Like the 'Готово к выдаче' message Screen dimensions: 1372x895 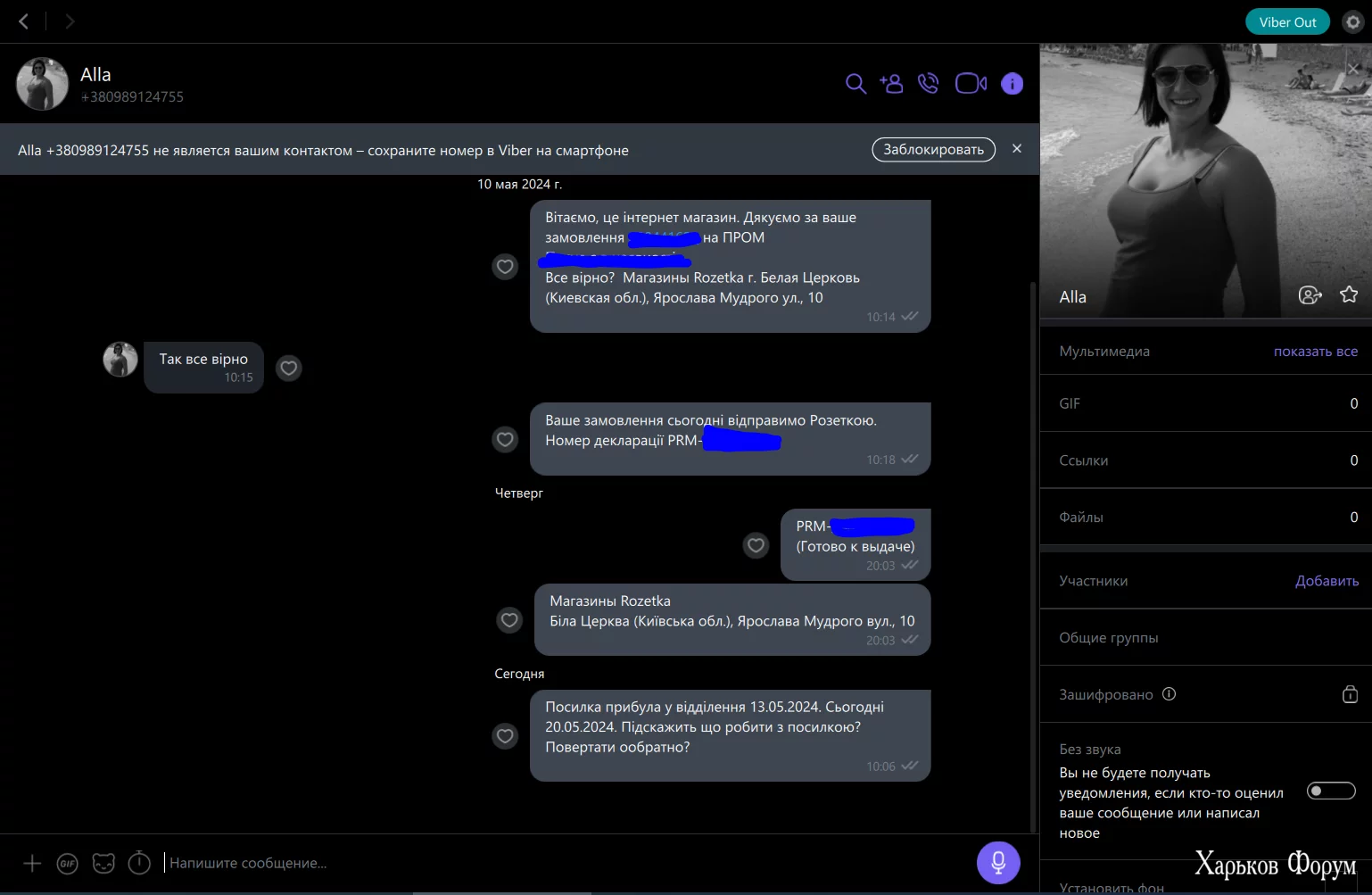coord(756,545)
